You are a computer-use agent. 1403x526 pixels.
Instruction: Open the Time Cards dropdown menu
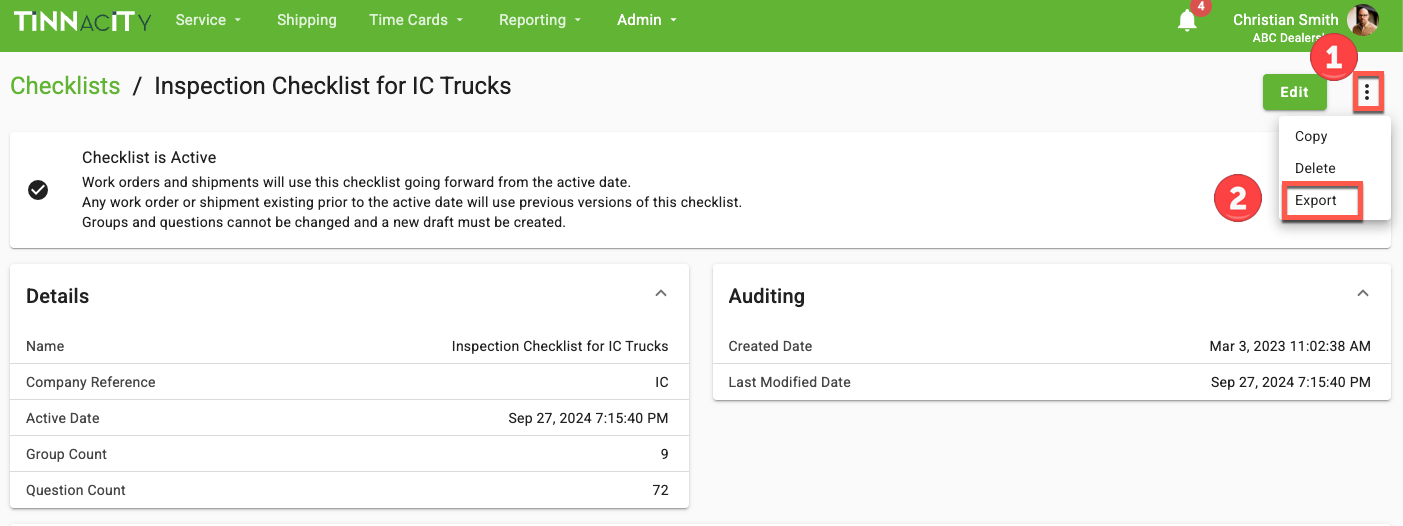click(x=415, y=20)
